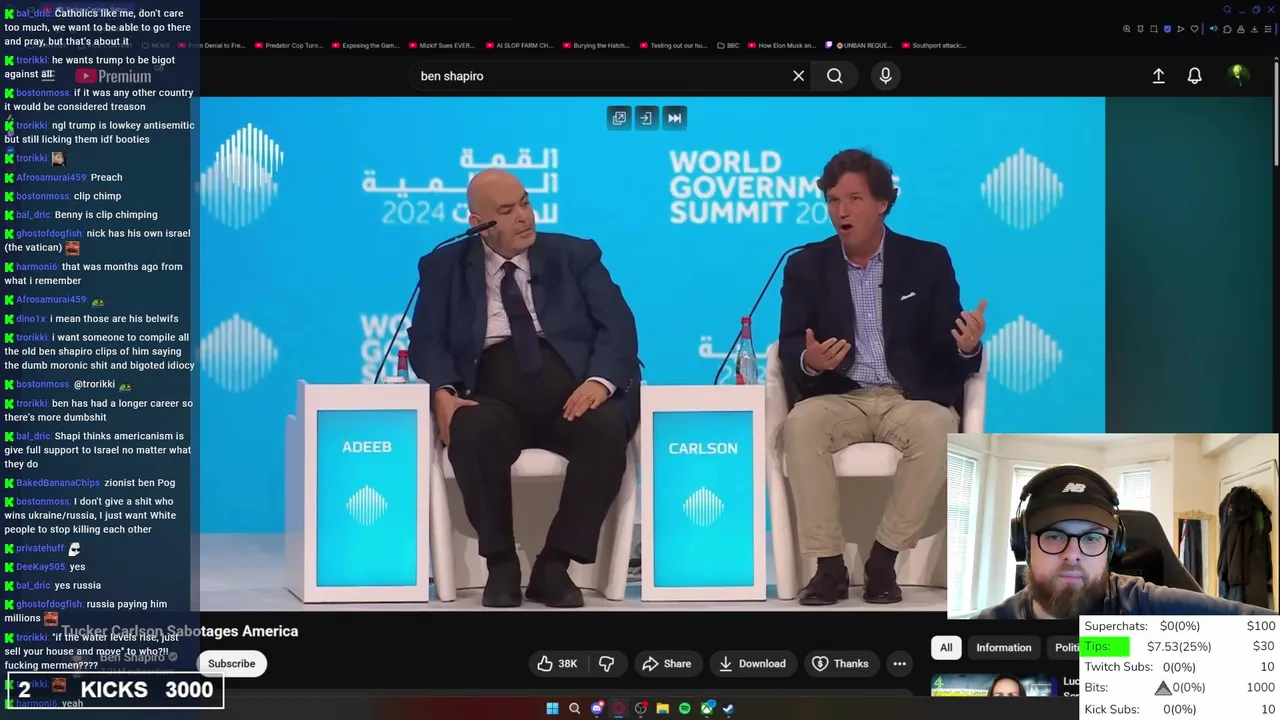Screen dimensions: 1280x720
Task: Open Opera browser from the taskbar
Action: [x=619, y=708]
